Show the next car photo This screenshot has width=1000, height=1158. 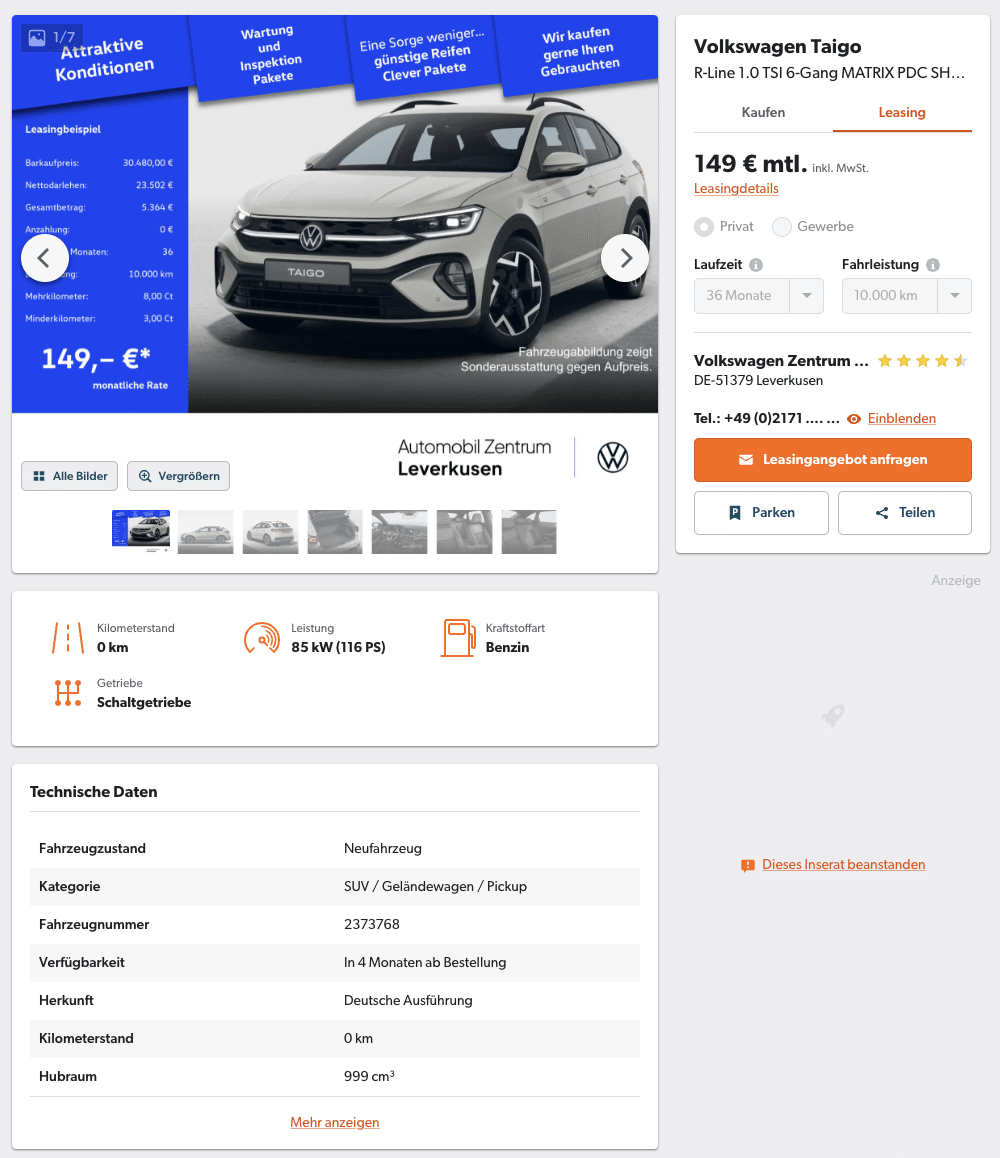coord(625,258)
